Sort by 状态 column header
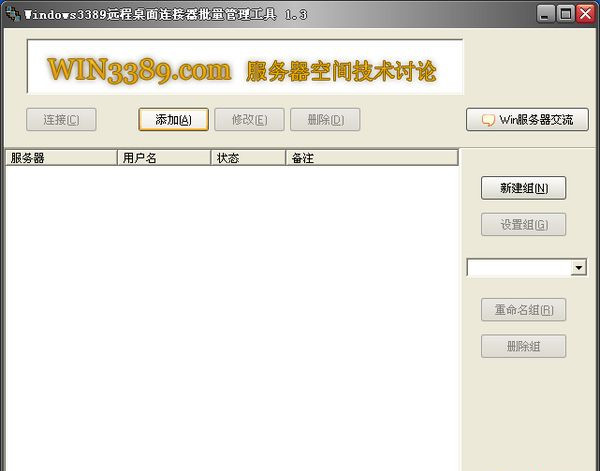This screenshot has height=471, width=600. (x=248, y=158)
